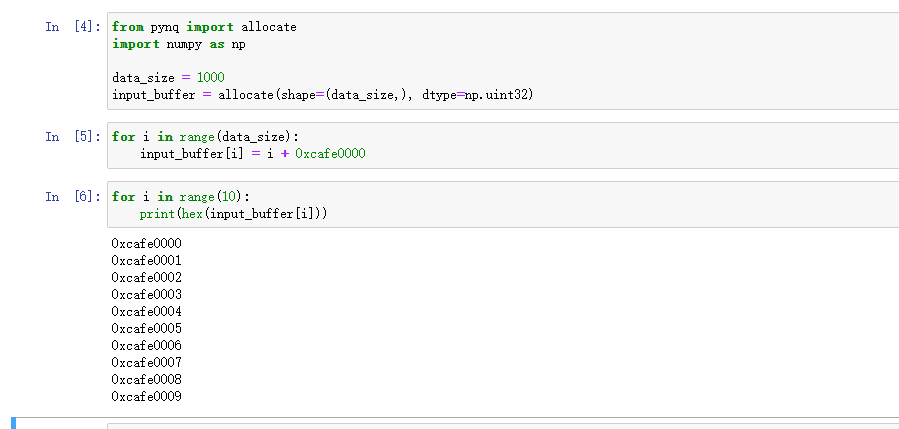This screenshot has height=429, width=899.
Task: Click the output line 0xcafe0003
Action: tap(147, 294)
